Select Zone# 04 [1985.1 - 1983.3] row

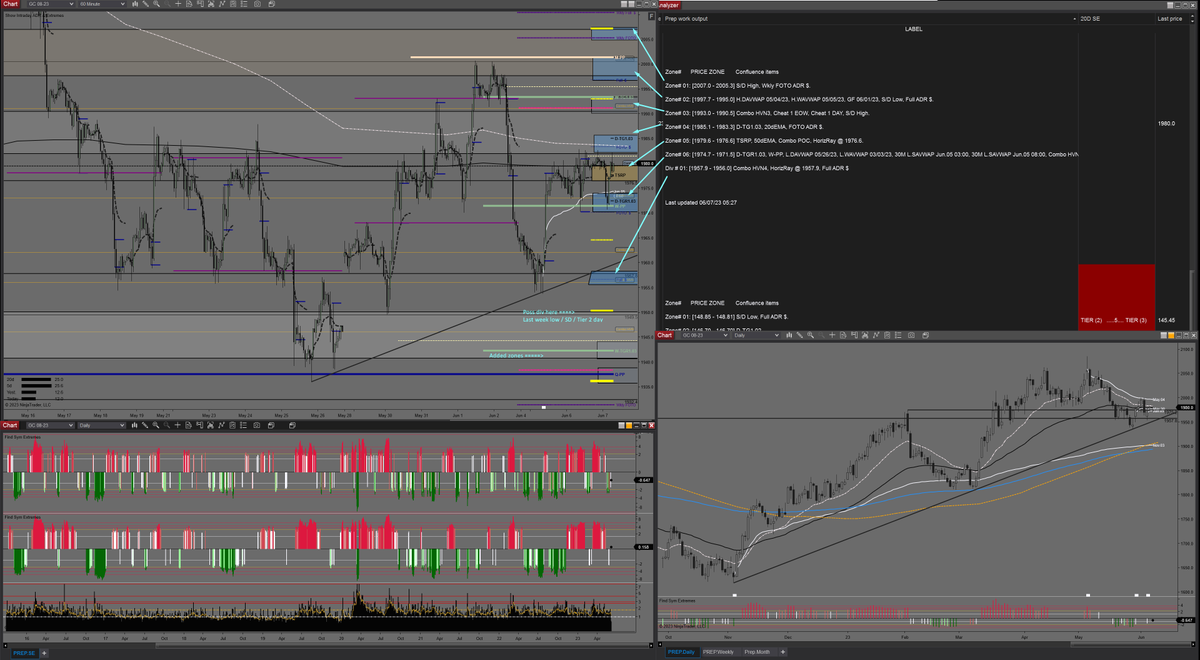(x=744, y=127)
